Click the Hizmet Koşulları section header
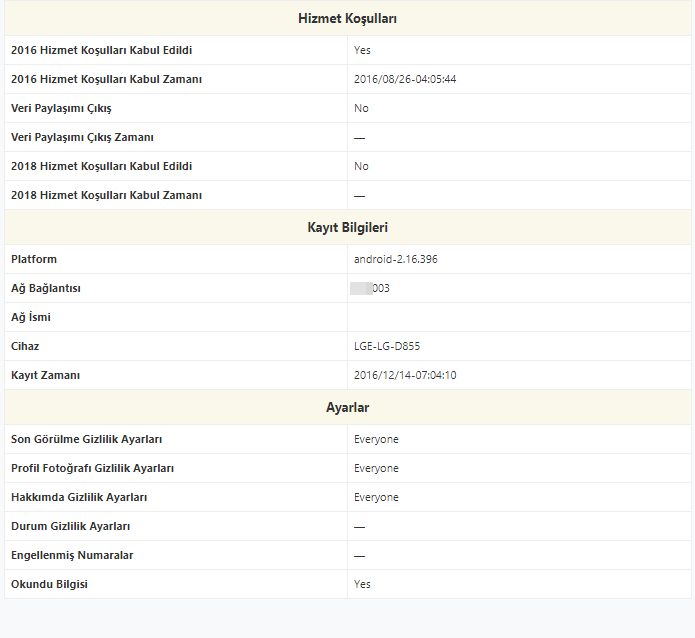695x638 pixels. (x=347, y=19)
